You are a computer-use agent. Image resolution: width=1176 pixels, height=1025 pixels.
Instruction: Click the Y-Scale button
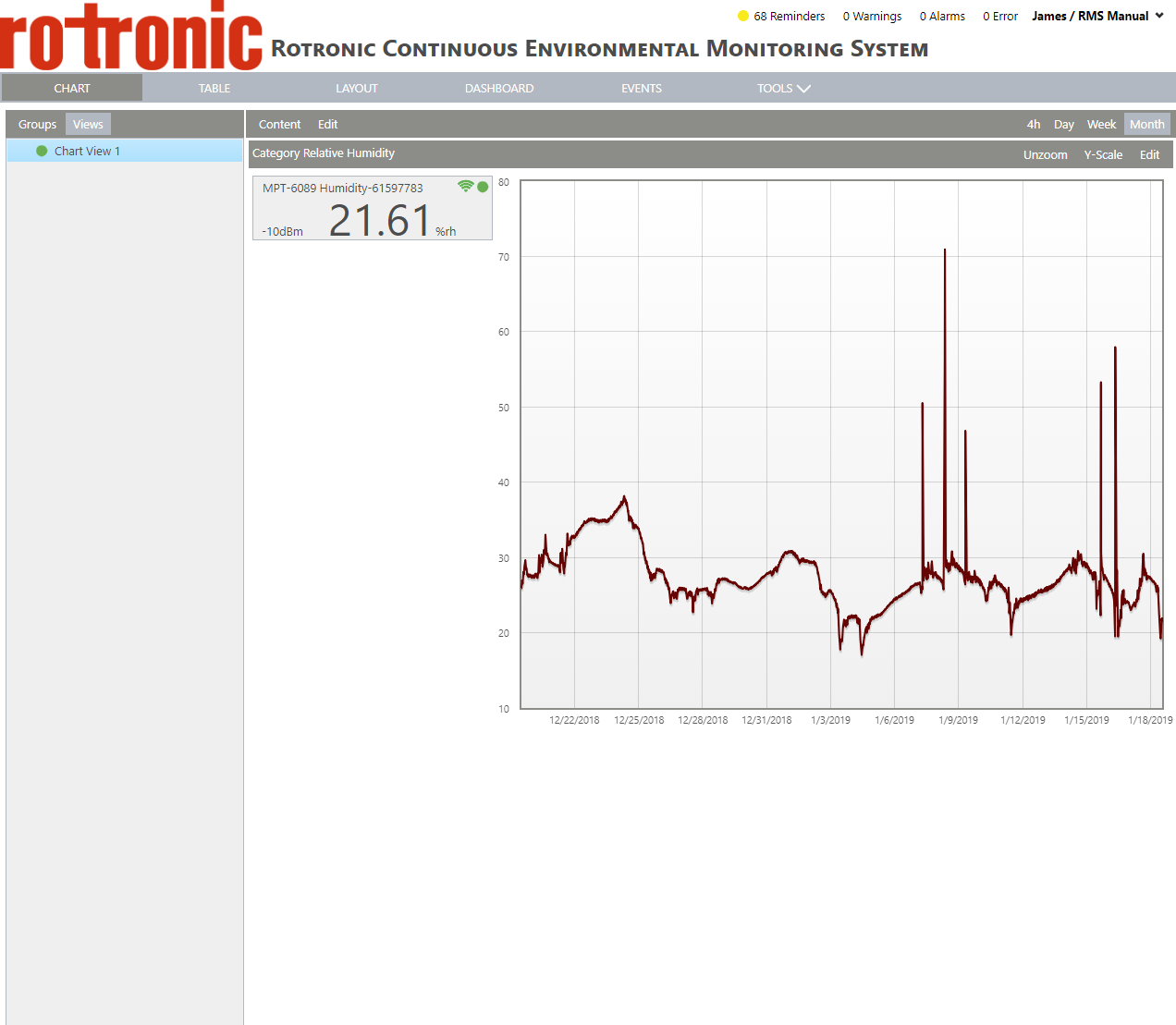click(1103, 155)
